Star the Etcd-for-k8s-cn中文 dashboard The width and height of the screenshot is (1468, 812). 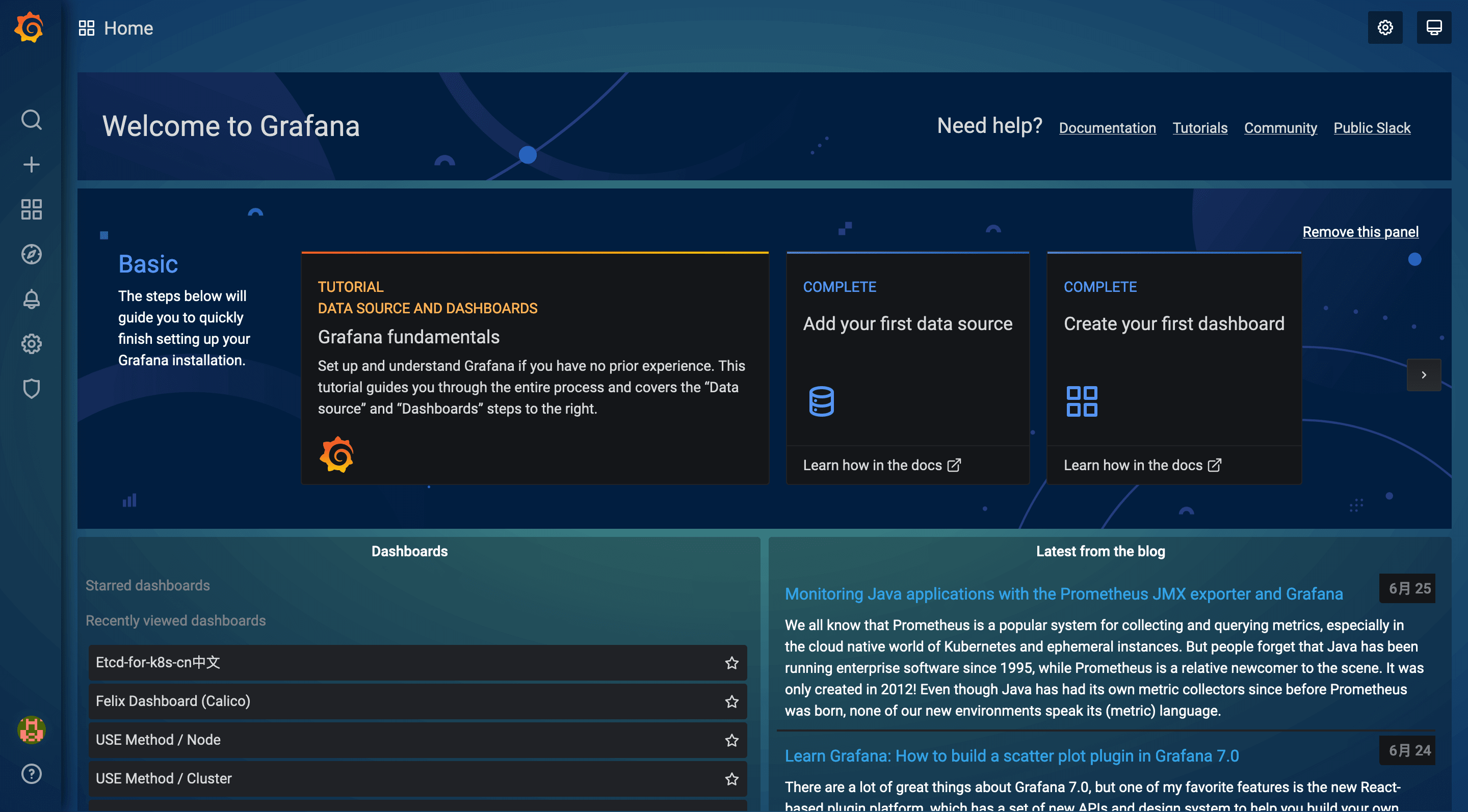[x=731, y=662]
